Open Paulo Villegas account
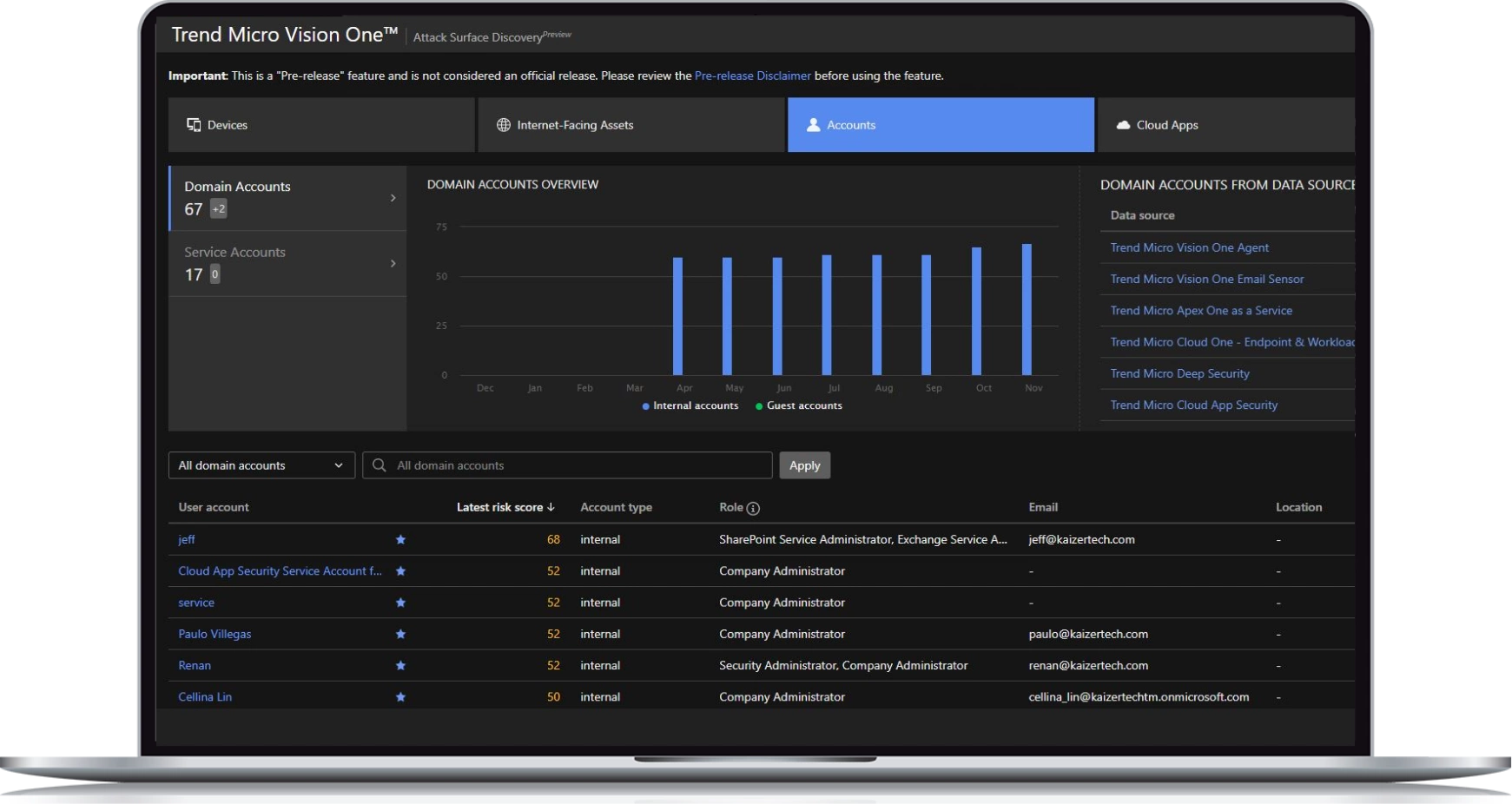Viewport: 1512px width, 804px height. tap(215, 634)
